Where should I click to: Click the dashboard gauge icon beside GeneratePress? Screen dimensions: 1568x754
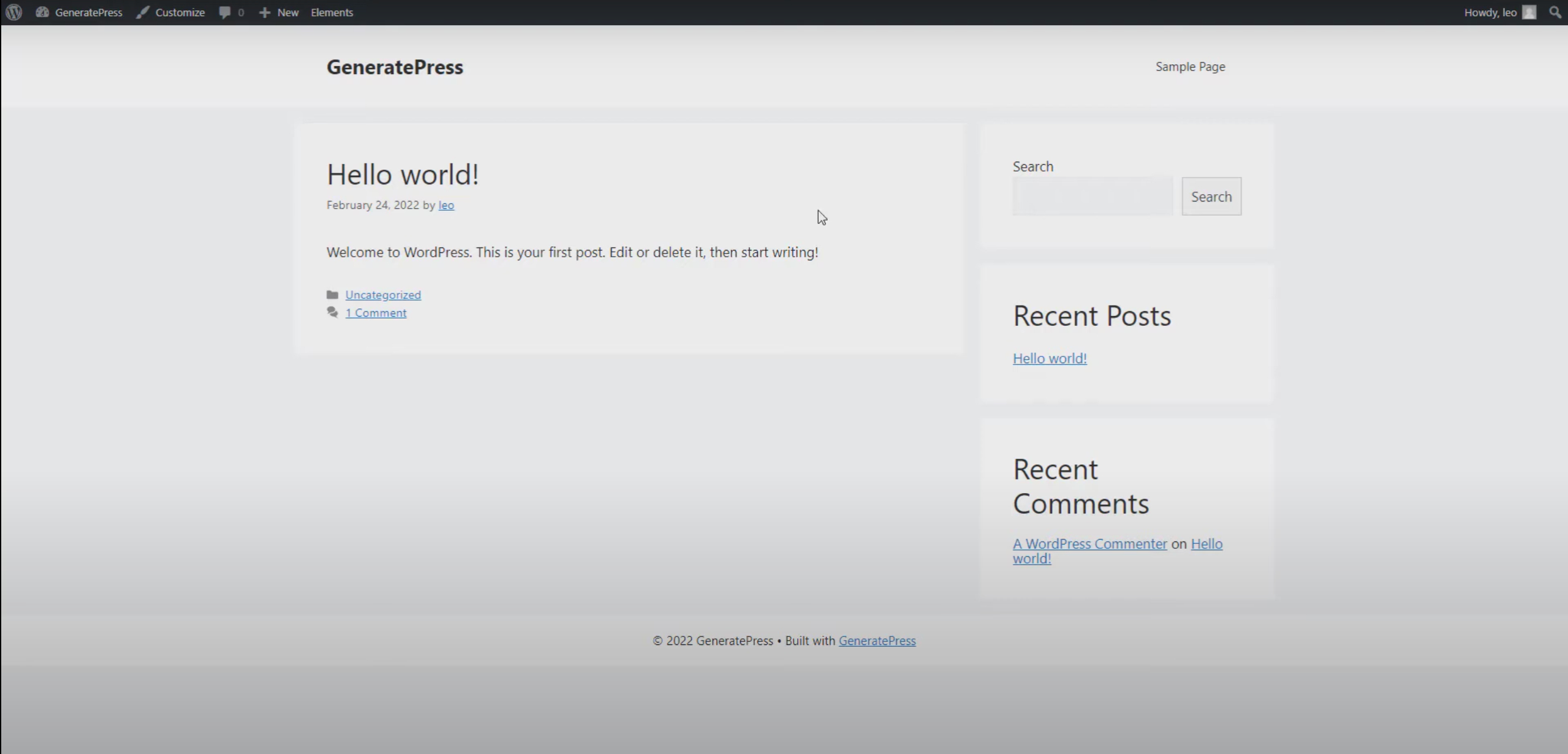42,12
